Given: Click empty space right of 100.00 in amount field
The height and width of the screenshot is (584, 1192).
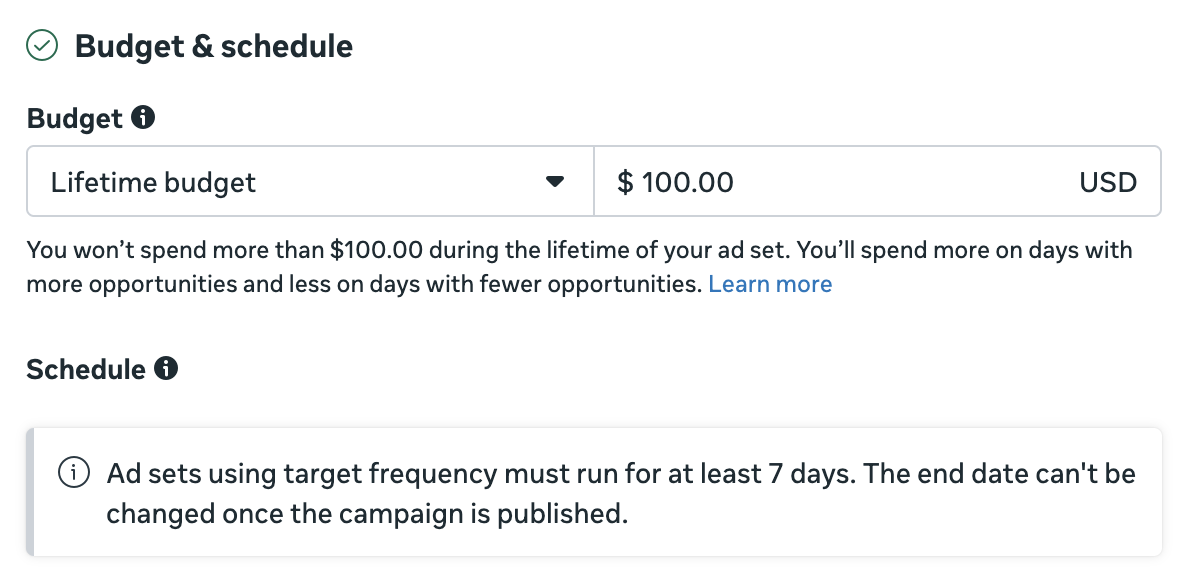Looking at the screenshot, I should point(900,182).
